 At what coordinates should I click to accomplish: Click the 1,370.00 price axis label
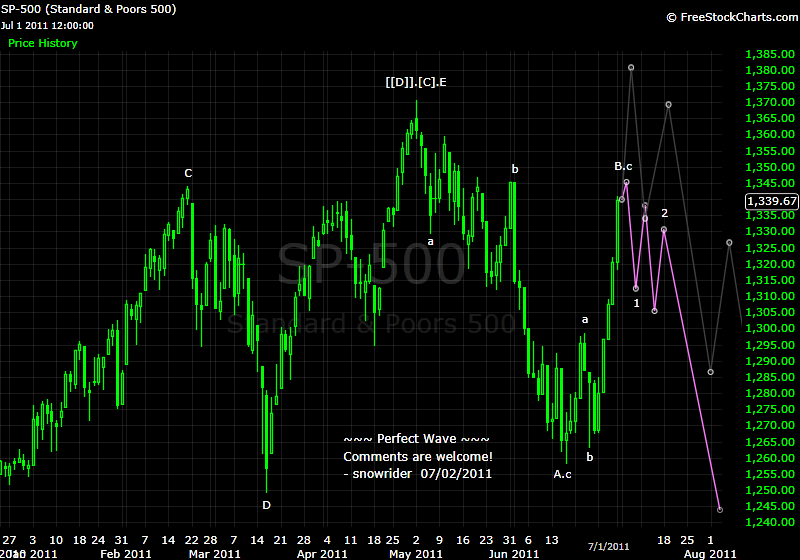click(770, 102)
